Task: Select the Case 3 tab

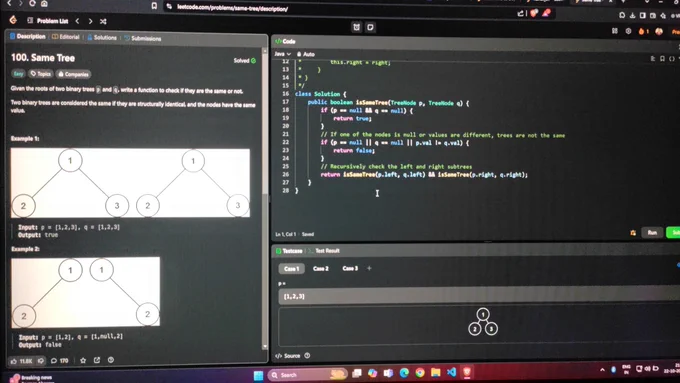Action: 350,268
